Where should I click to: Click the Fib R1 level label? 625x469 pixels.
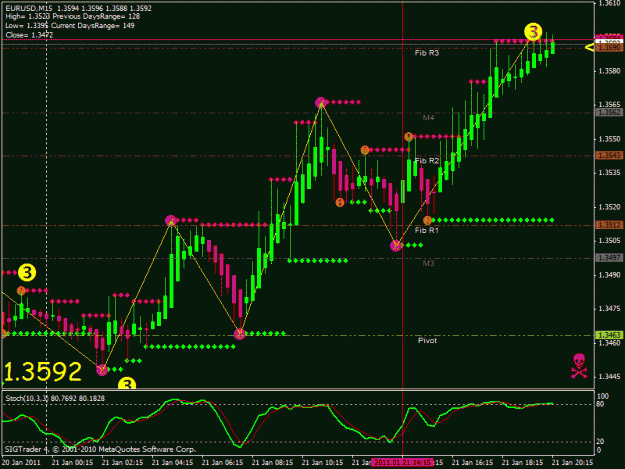[426, 230]
